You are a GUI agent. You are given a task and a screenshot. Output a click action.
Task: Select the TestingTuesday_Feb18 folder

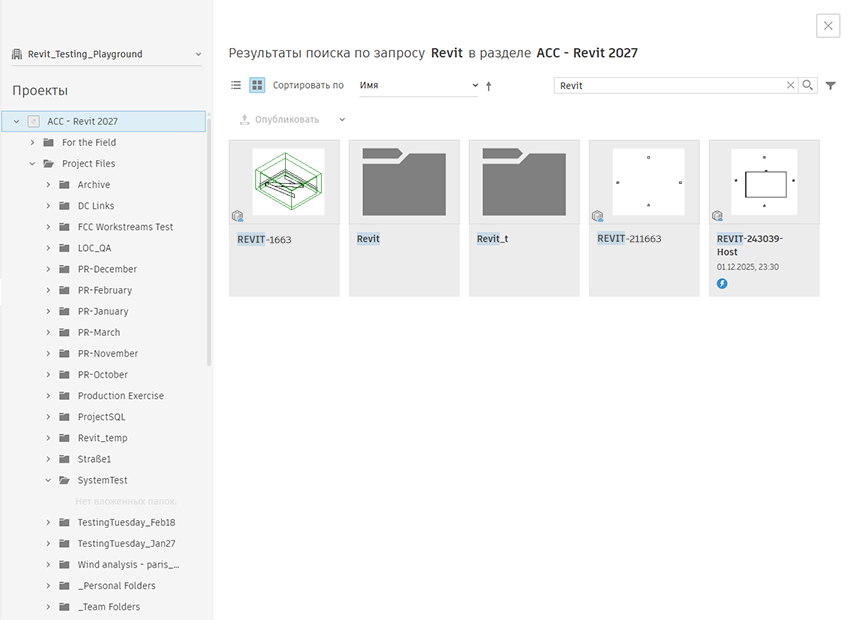point(126,522)
